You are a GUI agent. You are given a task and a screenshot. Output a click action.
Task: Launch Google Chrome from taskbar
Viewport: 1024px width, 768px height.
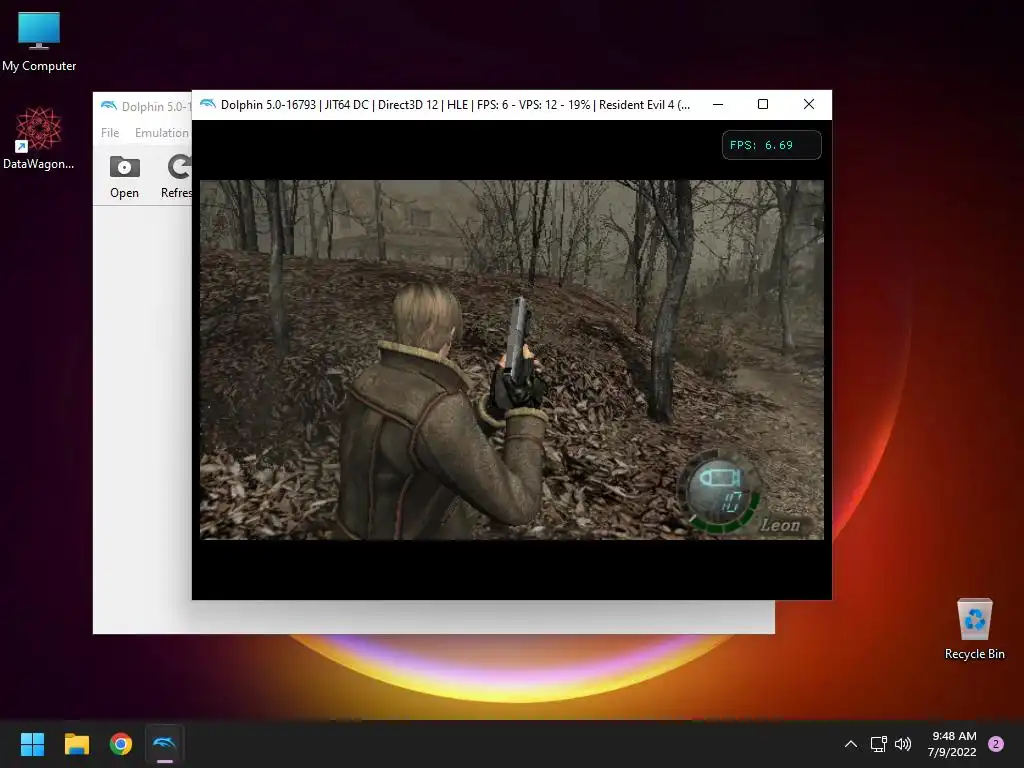pyautogui.click(x=121, y=744)
